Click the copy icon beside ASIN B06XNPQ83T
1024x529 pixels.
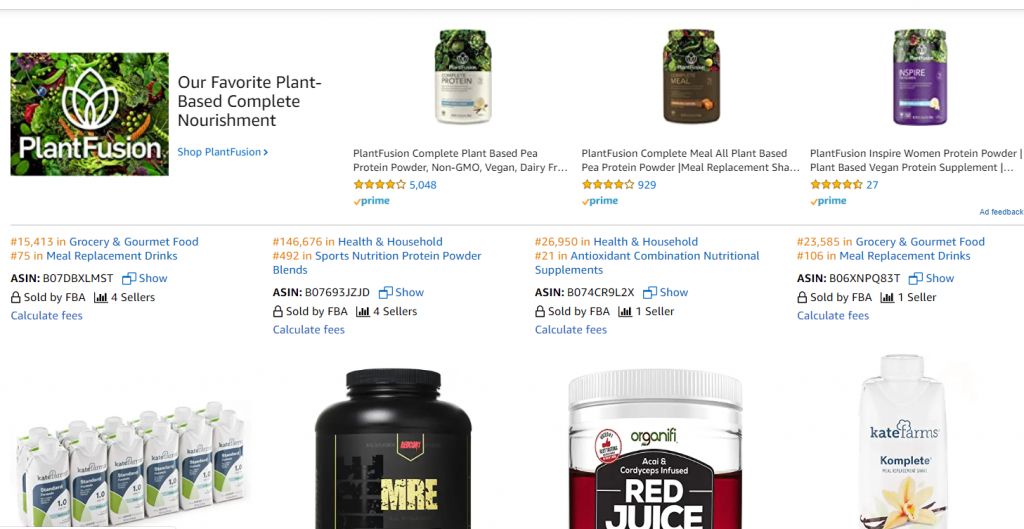(916, 278)
